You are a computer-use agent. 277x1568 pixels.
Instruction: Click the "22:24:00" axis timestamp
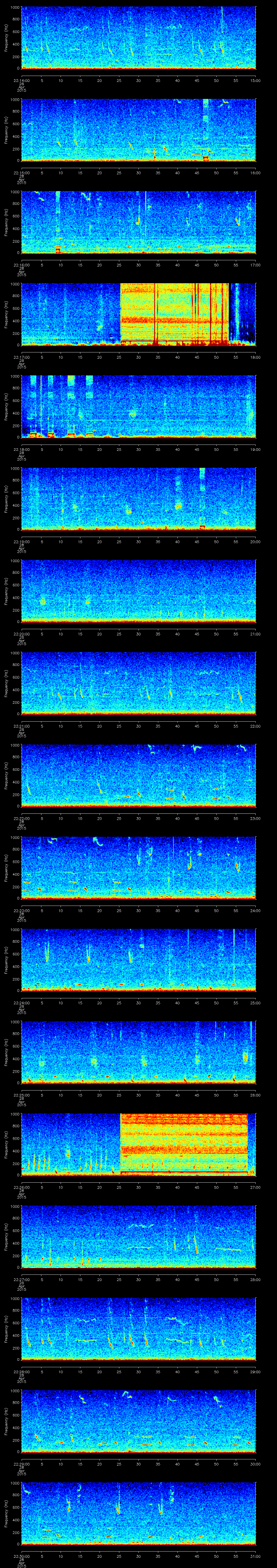pyautogui.click(x=21, y=1003)
